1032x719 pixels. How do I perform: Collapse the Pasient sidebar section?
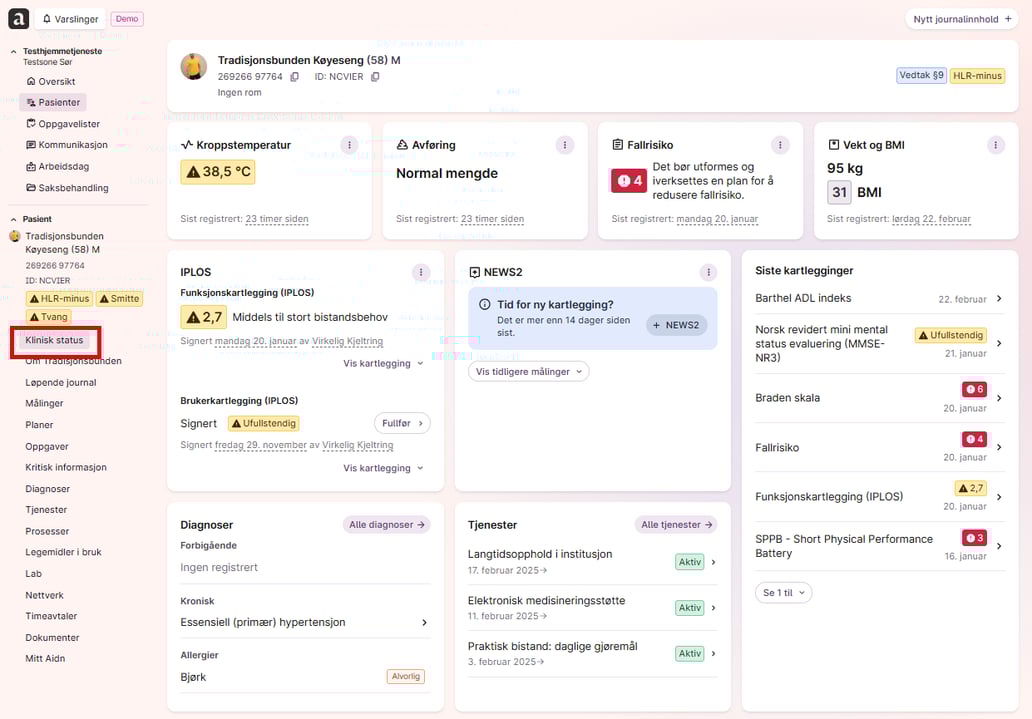point(14,219)
